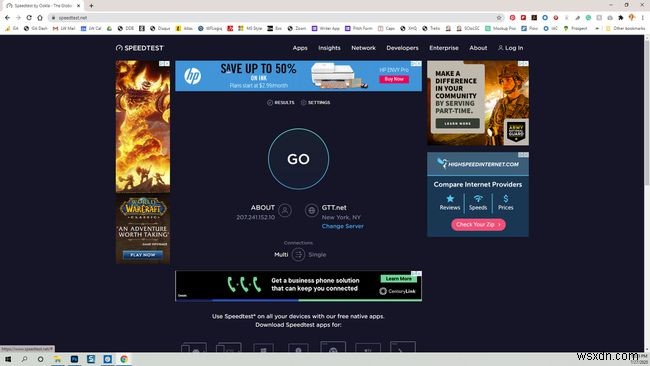Click Learn More in the Army ad

(x=458, y=124)
